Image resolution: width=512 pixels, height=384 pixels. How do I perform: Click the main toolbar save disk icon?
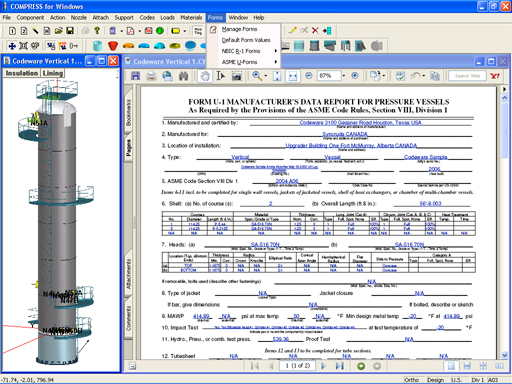[70, 31]
